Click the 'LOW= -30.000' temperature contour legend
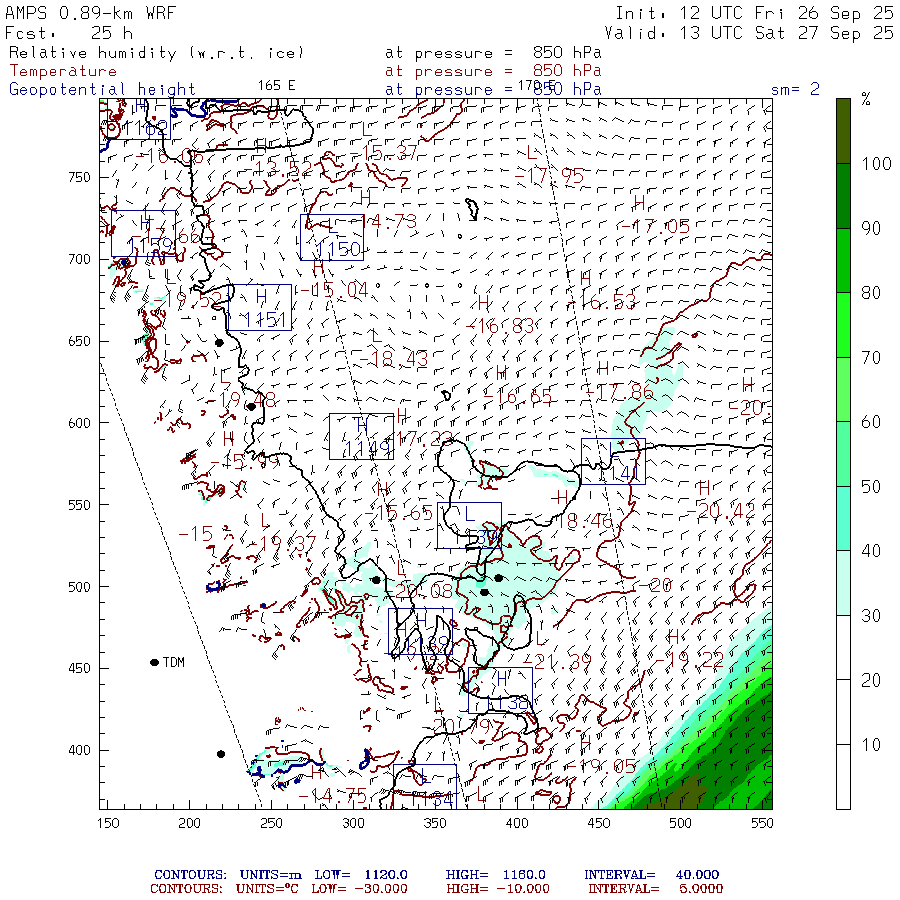 click(x=359, y=889)
